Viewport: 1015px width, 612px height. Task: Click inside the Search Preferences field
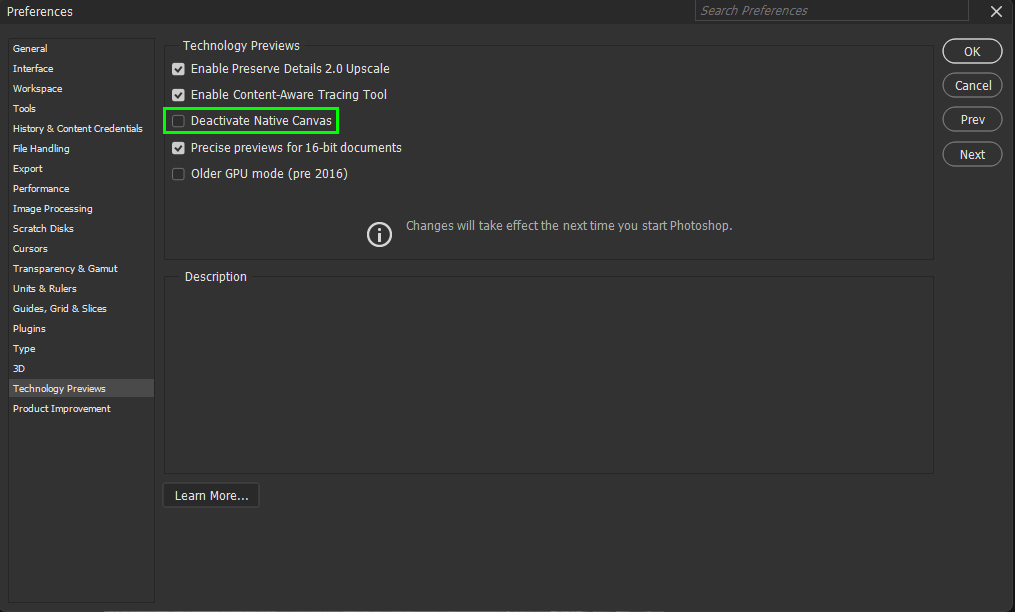[x=830, y=11]
